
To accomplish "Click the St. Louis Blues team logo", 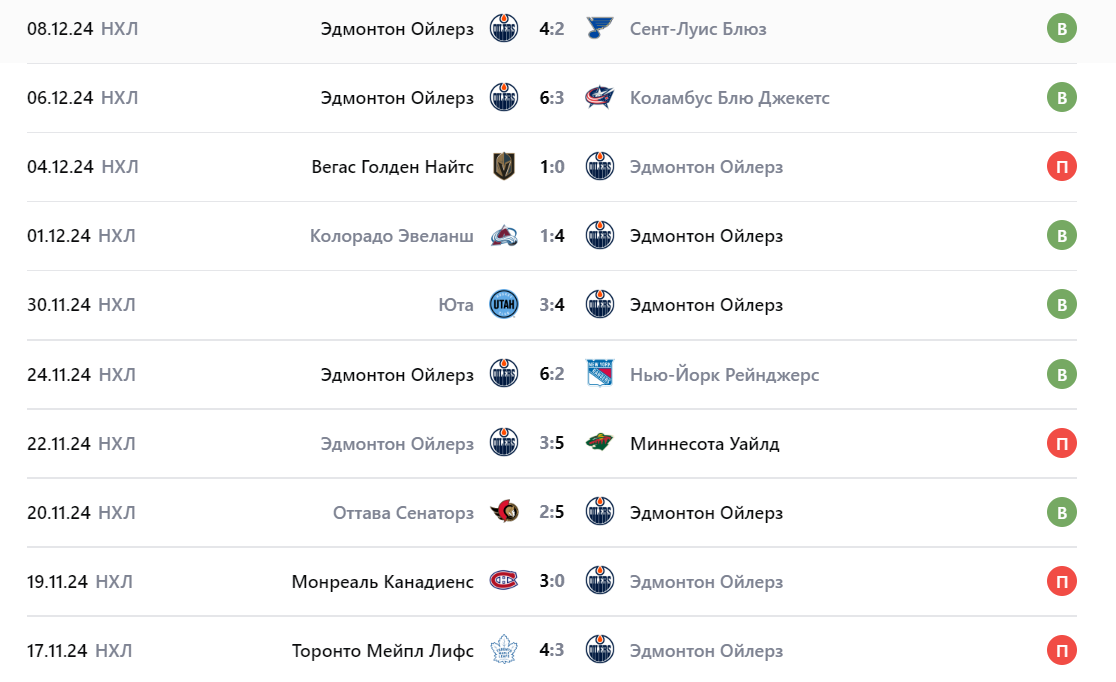I will point(600,28).
